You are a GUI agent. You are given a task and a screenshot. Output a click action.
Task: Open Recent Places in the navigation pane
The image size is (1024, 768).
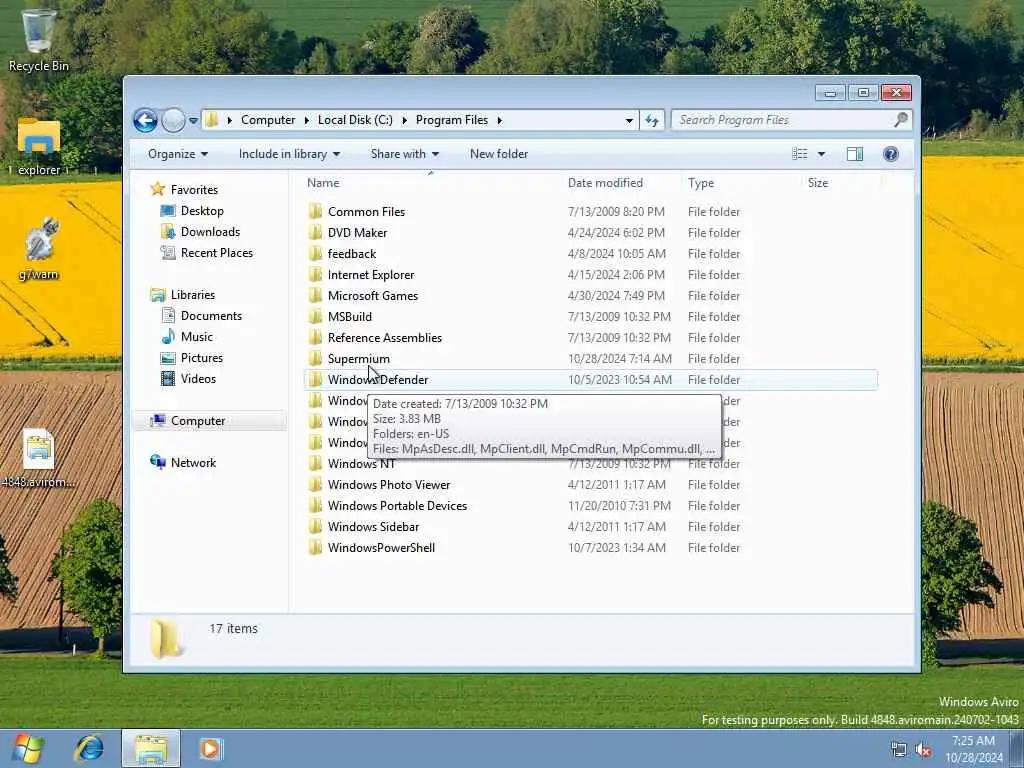[217, 253]
